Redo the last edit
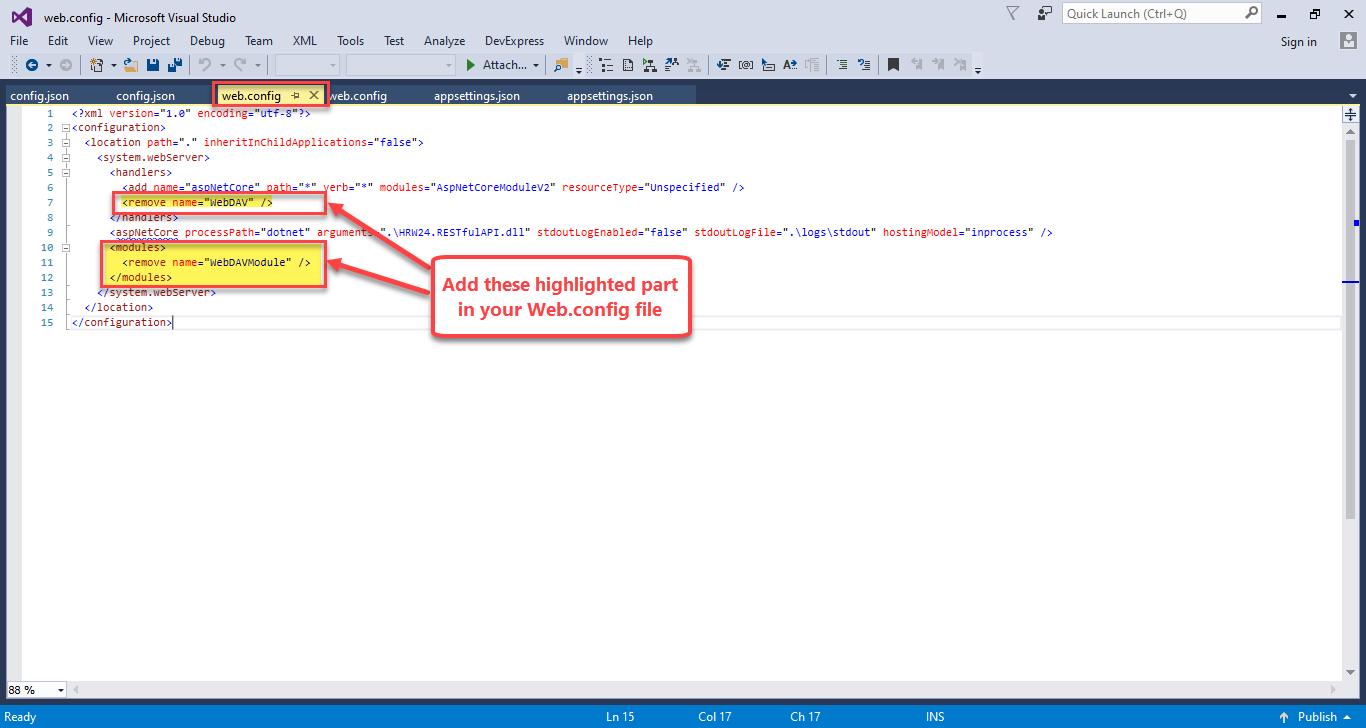Screen dimensions: 1366x728 pos(242,64)
